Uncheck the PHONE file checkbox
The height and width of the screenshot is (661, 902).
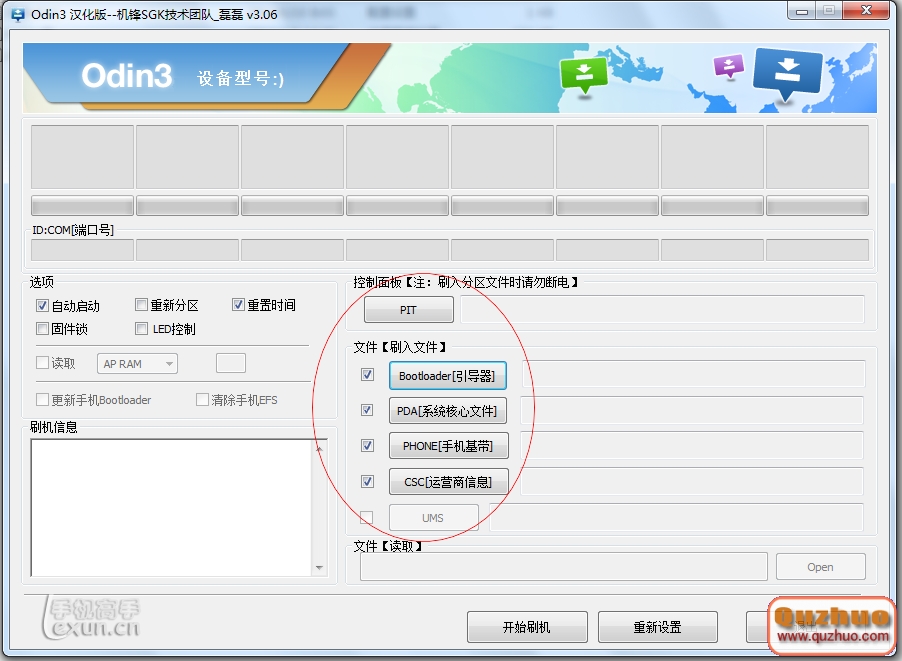point(367,445)
